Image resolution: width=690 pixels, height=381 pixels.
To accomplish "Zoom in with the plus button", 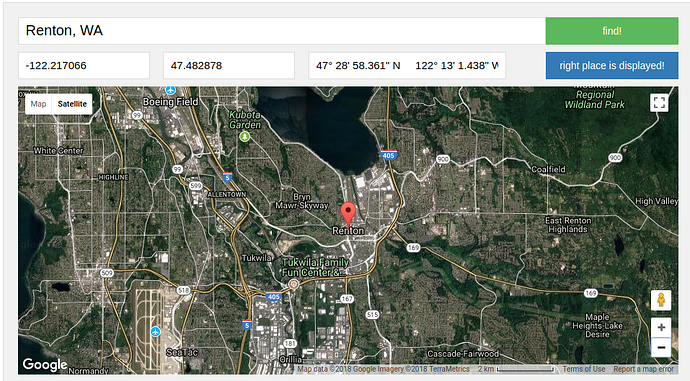I will (661, 327).
